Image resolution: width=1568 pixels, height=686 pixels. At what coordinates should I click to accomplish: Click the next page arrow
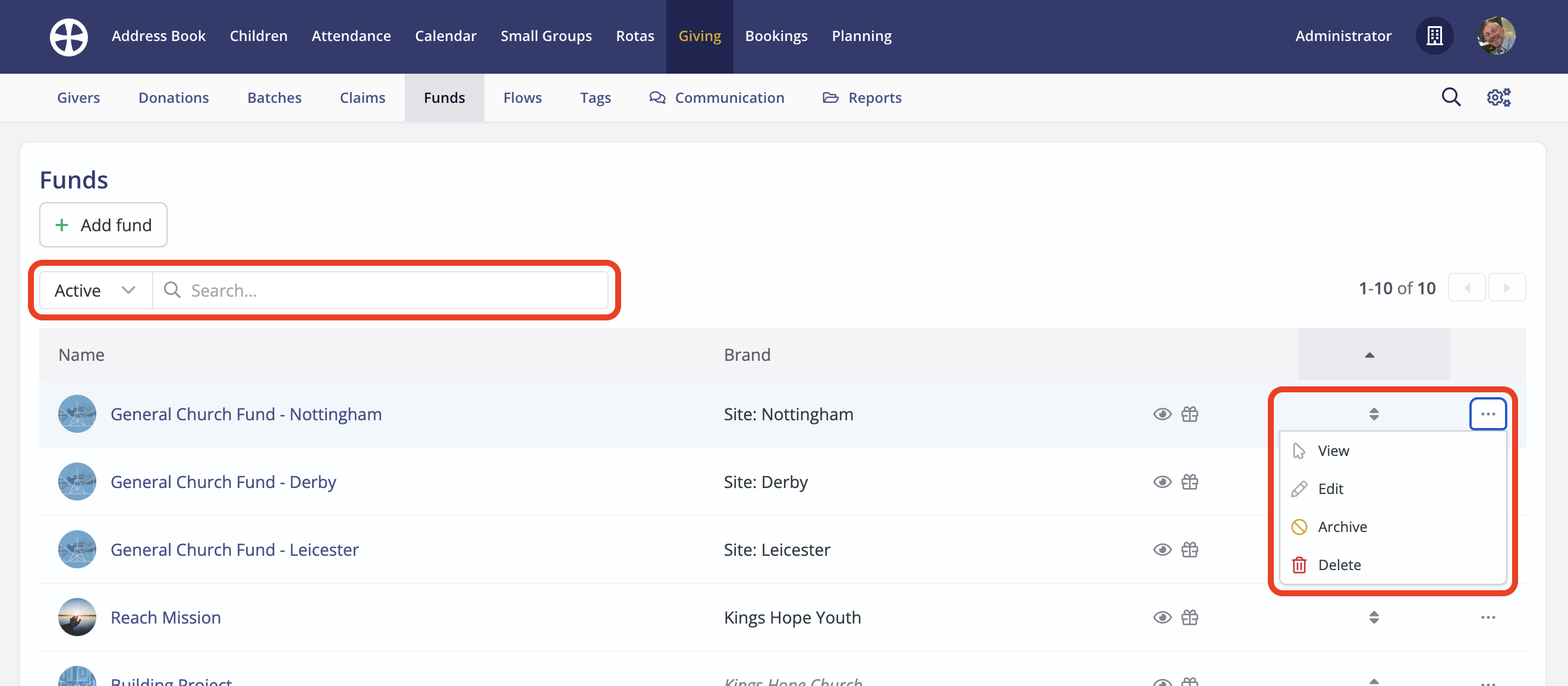[1506, 288]
